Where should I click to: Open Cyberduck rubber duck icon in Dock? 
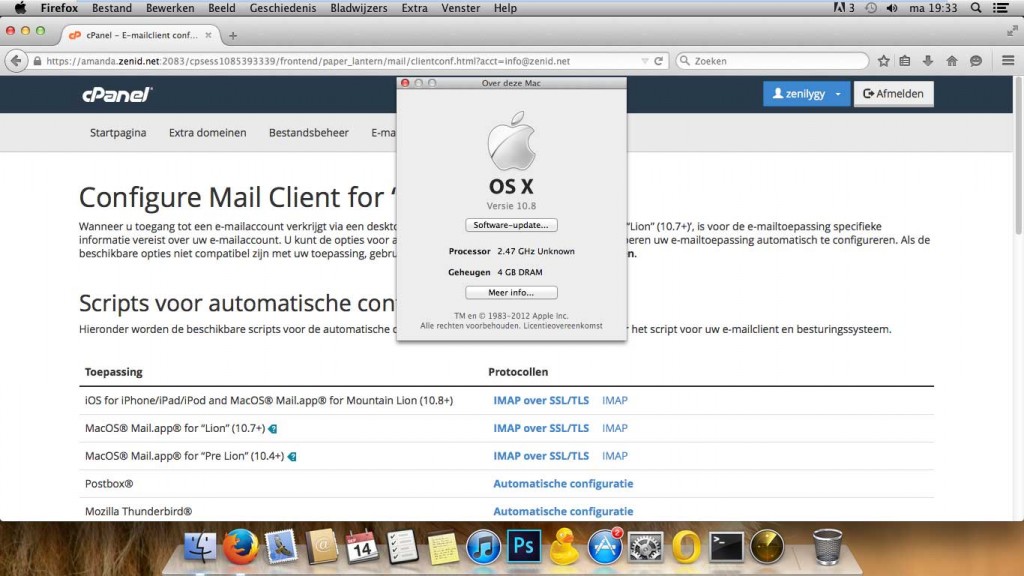[x=564, y=547]
